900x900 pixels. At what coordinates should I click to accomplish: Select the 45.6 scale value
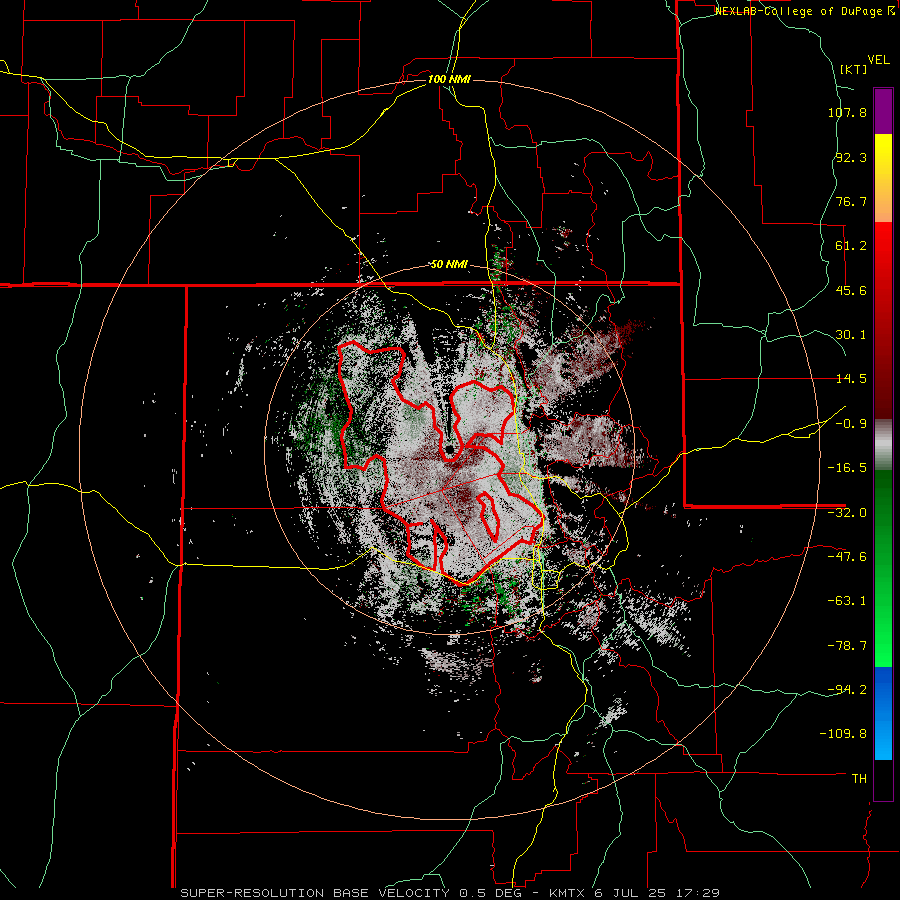(x=851, y=290)
